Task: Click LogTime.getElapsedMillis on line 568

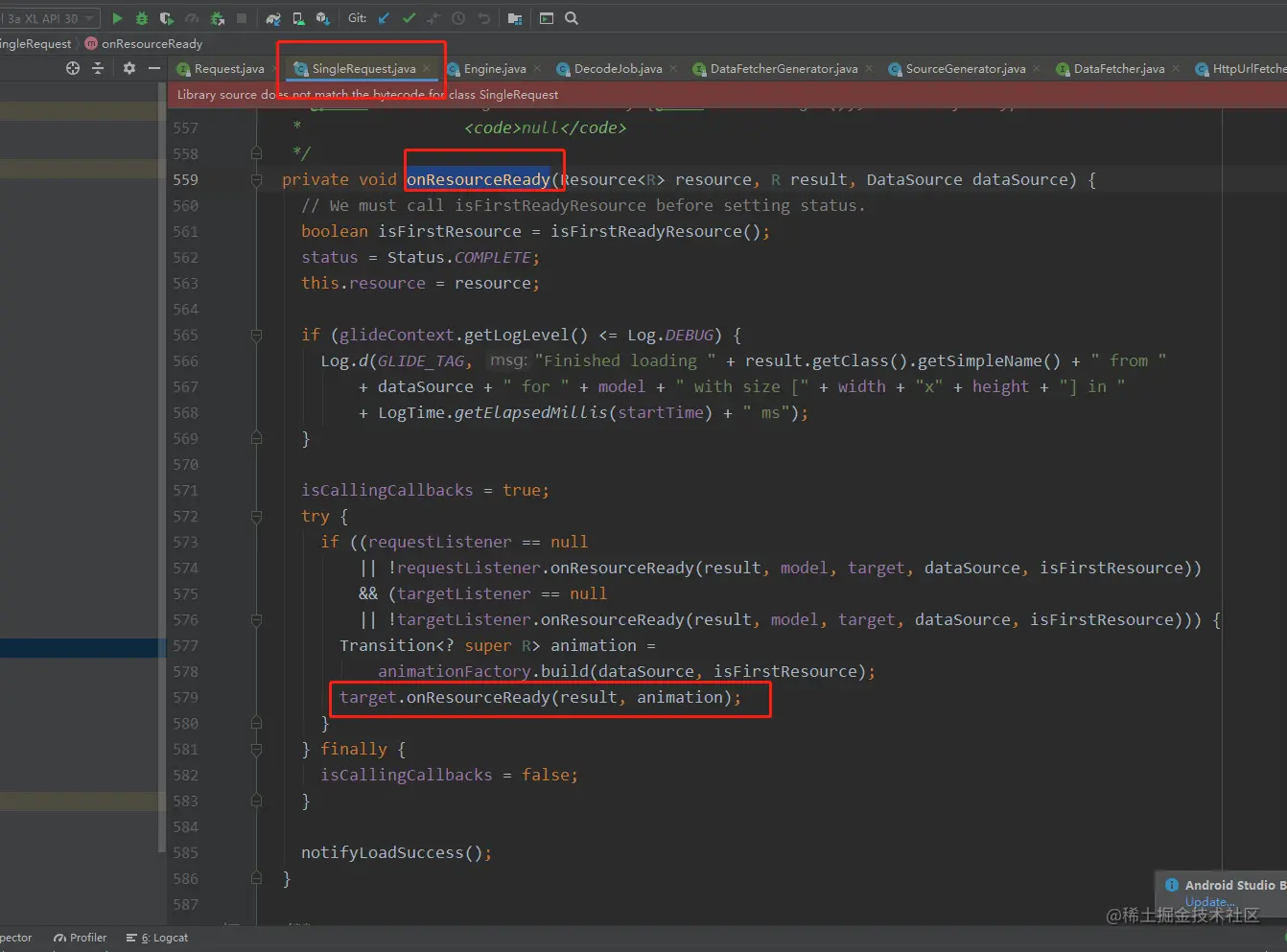Action: tap(492, 412)
